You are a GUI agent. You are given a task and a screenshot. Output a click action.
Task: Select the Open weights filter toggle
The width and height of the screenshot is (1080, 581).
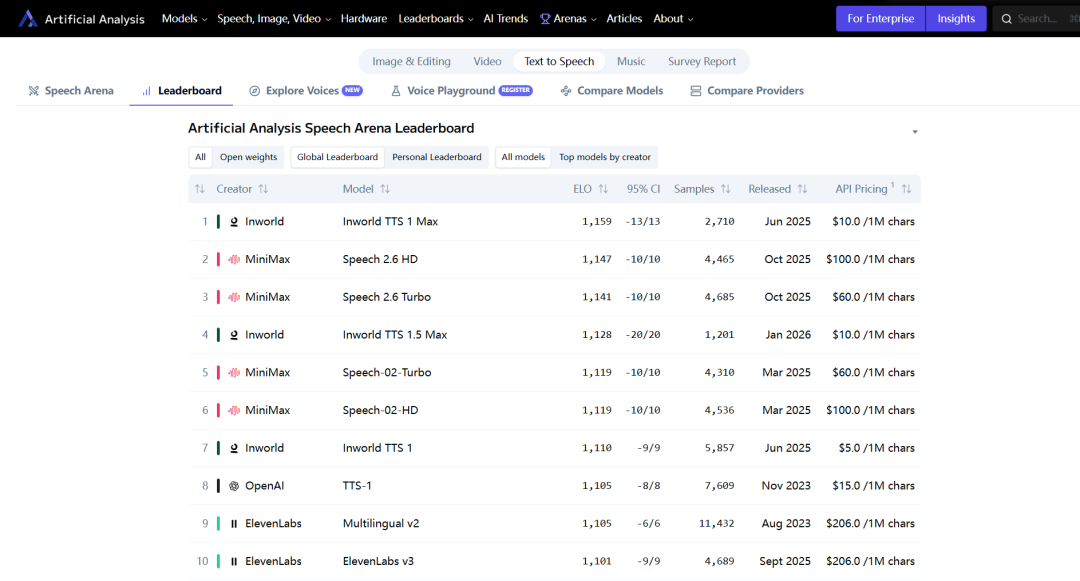[248, 157]
